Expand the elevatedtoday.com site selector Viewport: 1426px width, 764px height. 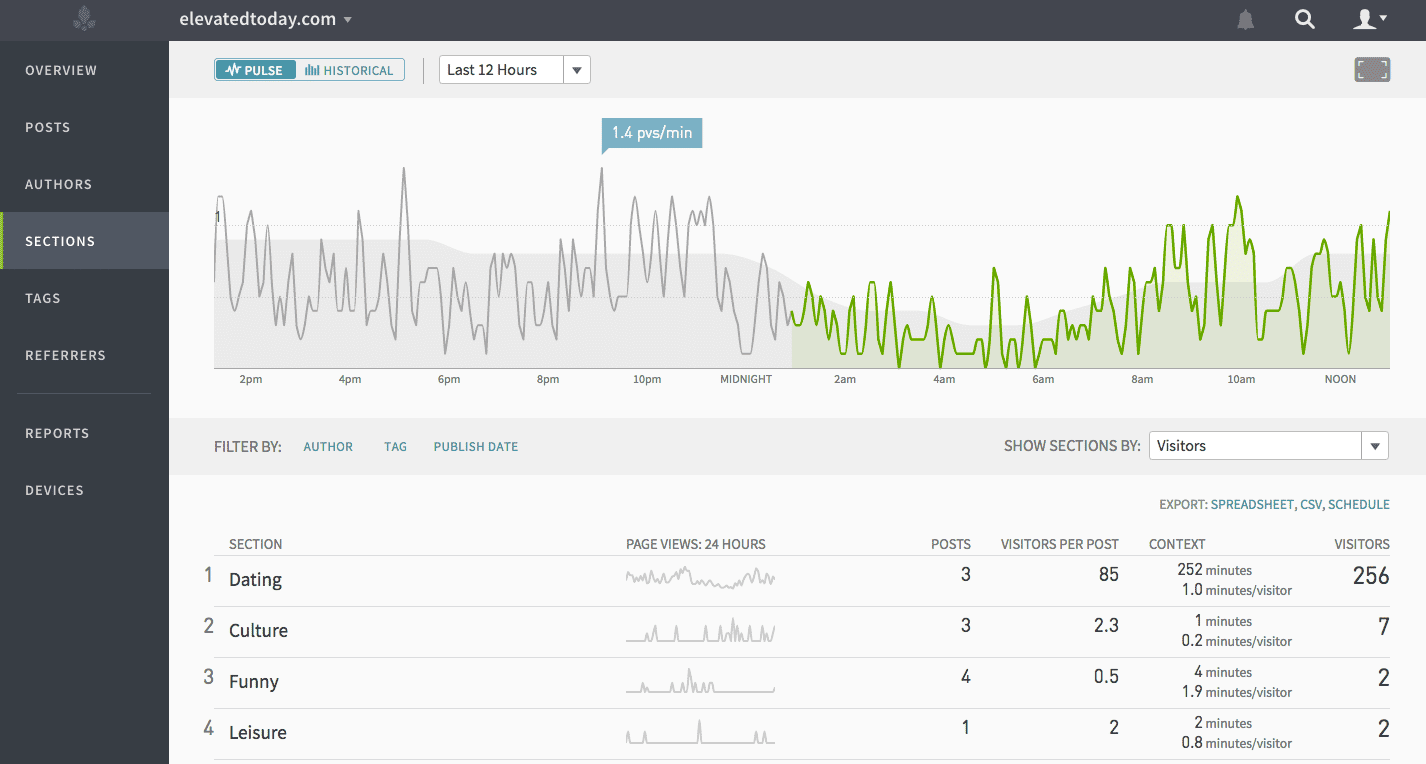(x=265, y=19)
